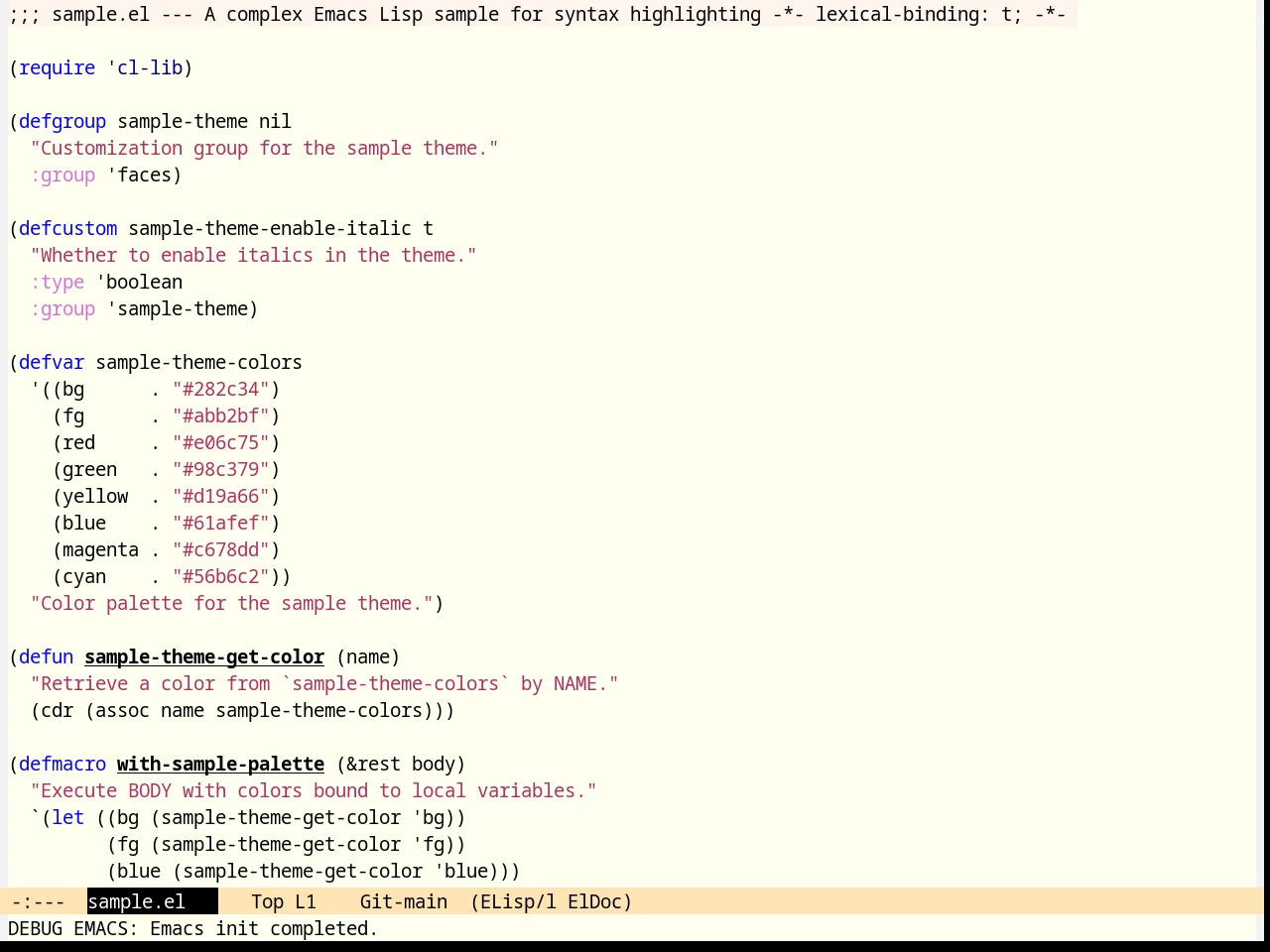1270x952 pixels.
Task: Click the '&rest' parameter keyword
Action: [x=373, y=764]
